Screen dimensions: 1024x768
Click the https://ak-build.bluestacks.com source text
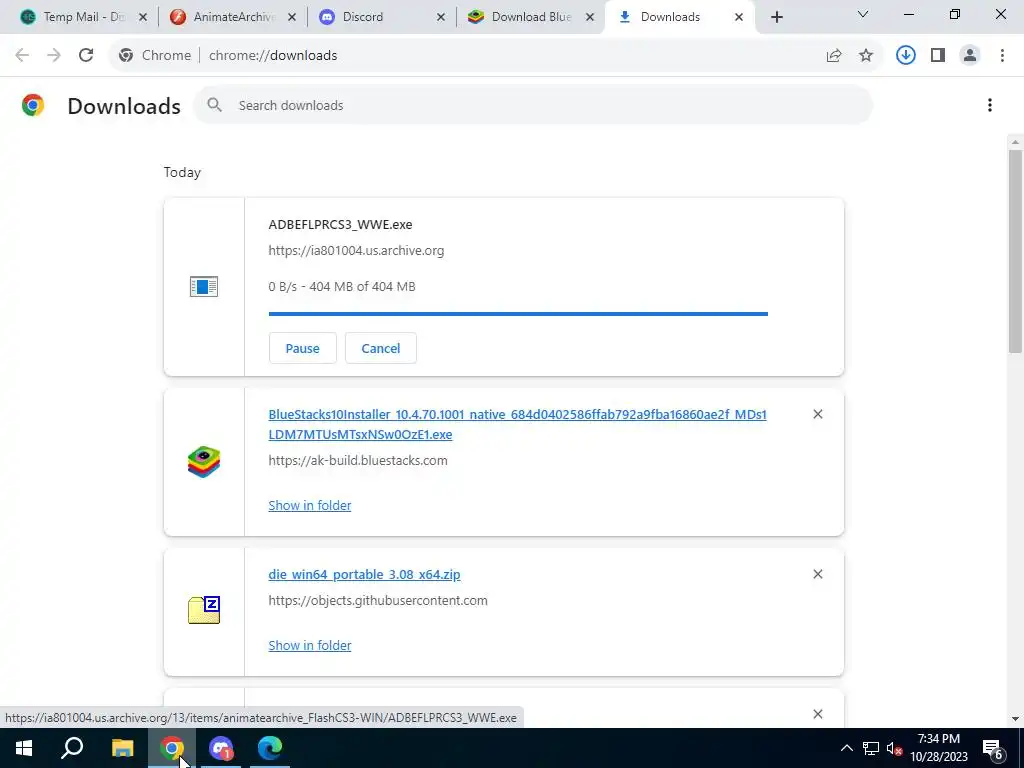point(358,460)
